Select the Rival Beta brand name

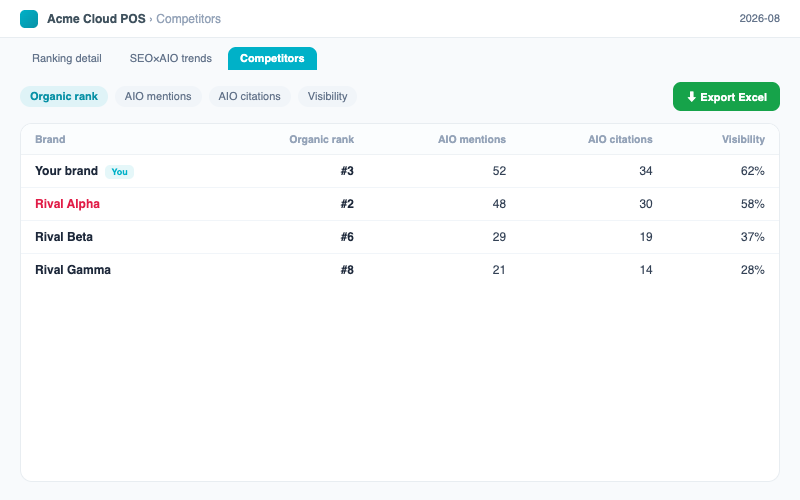click(64, 237)
